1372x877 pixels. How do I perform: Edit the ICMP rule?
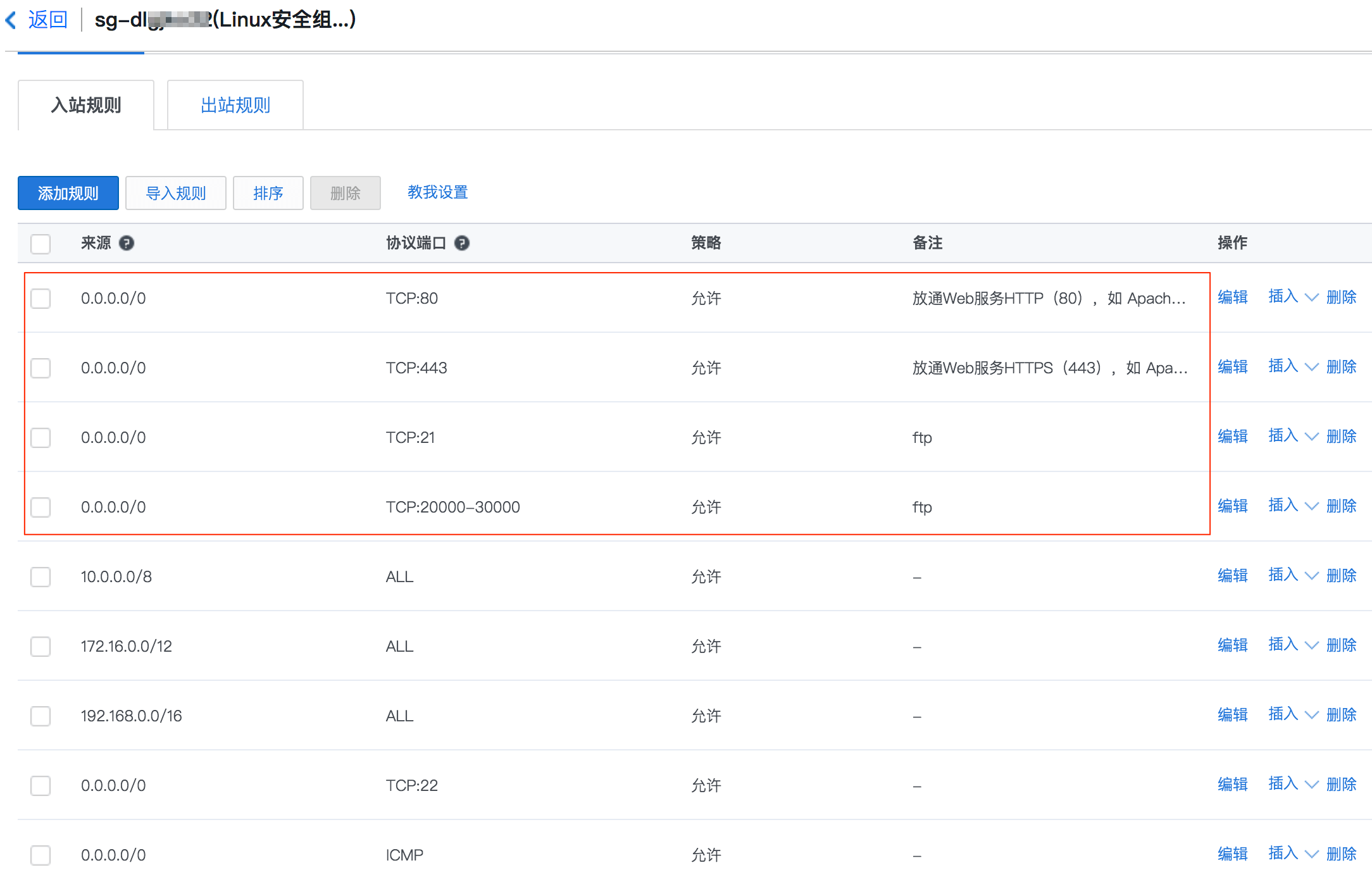1233,854
